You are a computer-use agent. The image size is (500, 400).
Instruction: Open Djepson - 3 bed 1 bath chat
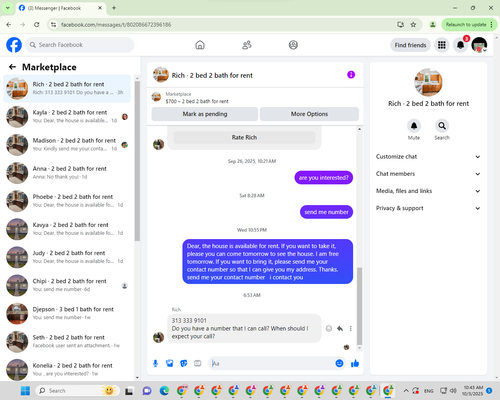(67, 313)
